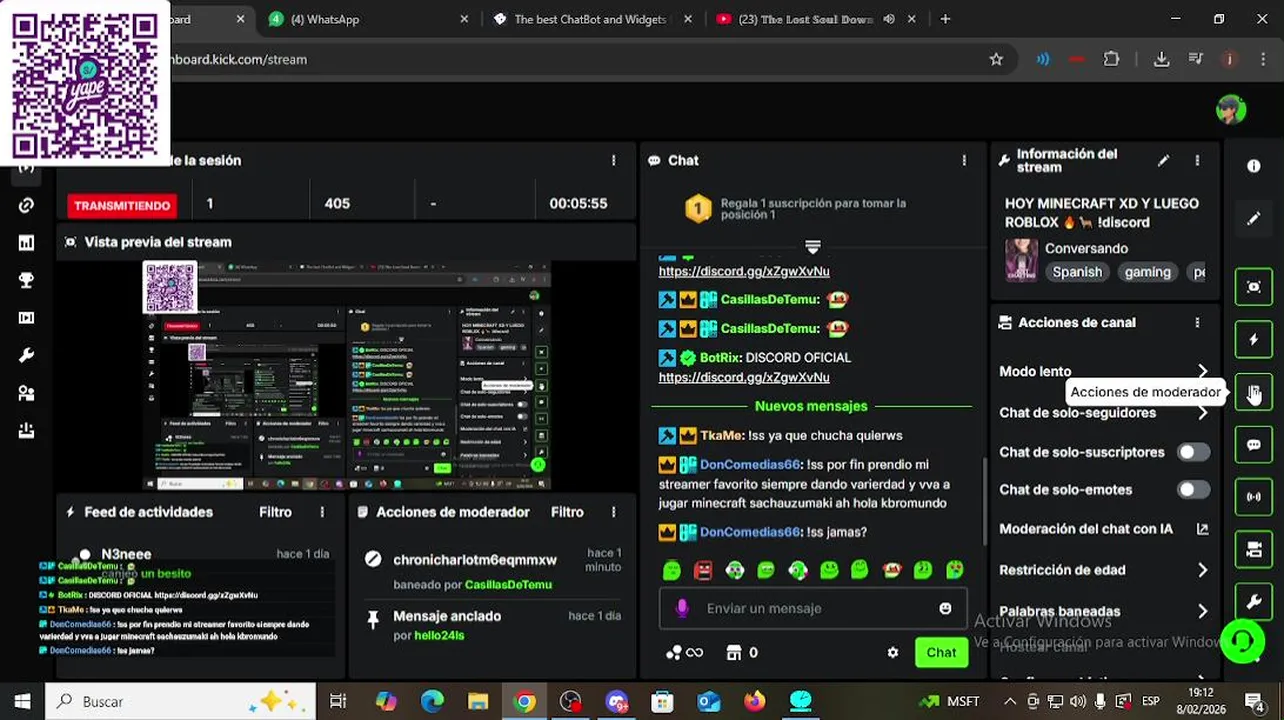Viewport: 1284px width, 720px height.
Task: Click the broadcast signal icon in right rail
Action: point(1254,496)
